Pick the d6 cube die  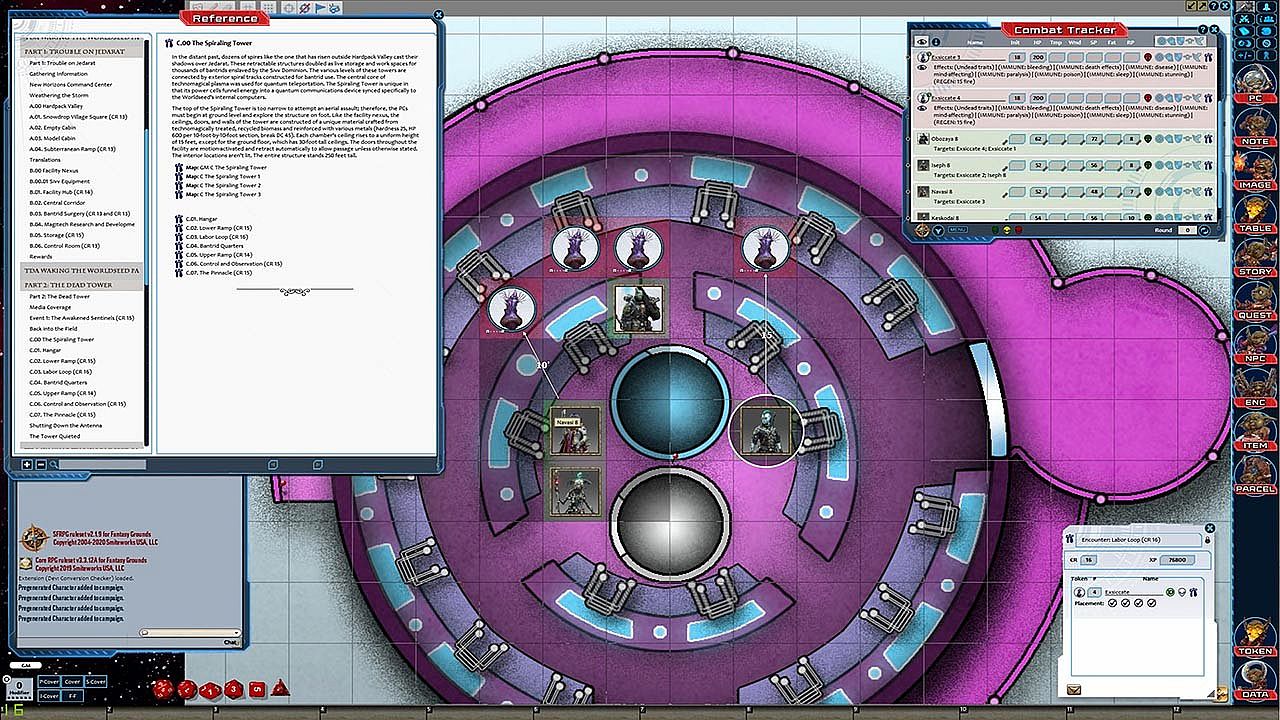257,688
